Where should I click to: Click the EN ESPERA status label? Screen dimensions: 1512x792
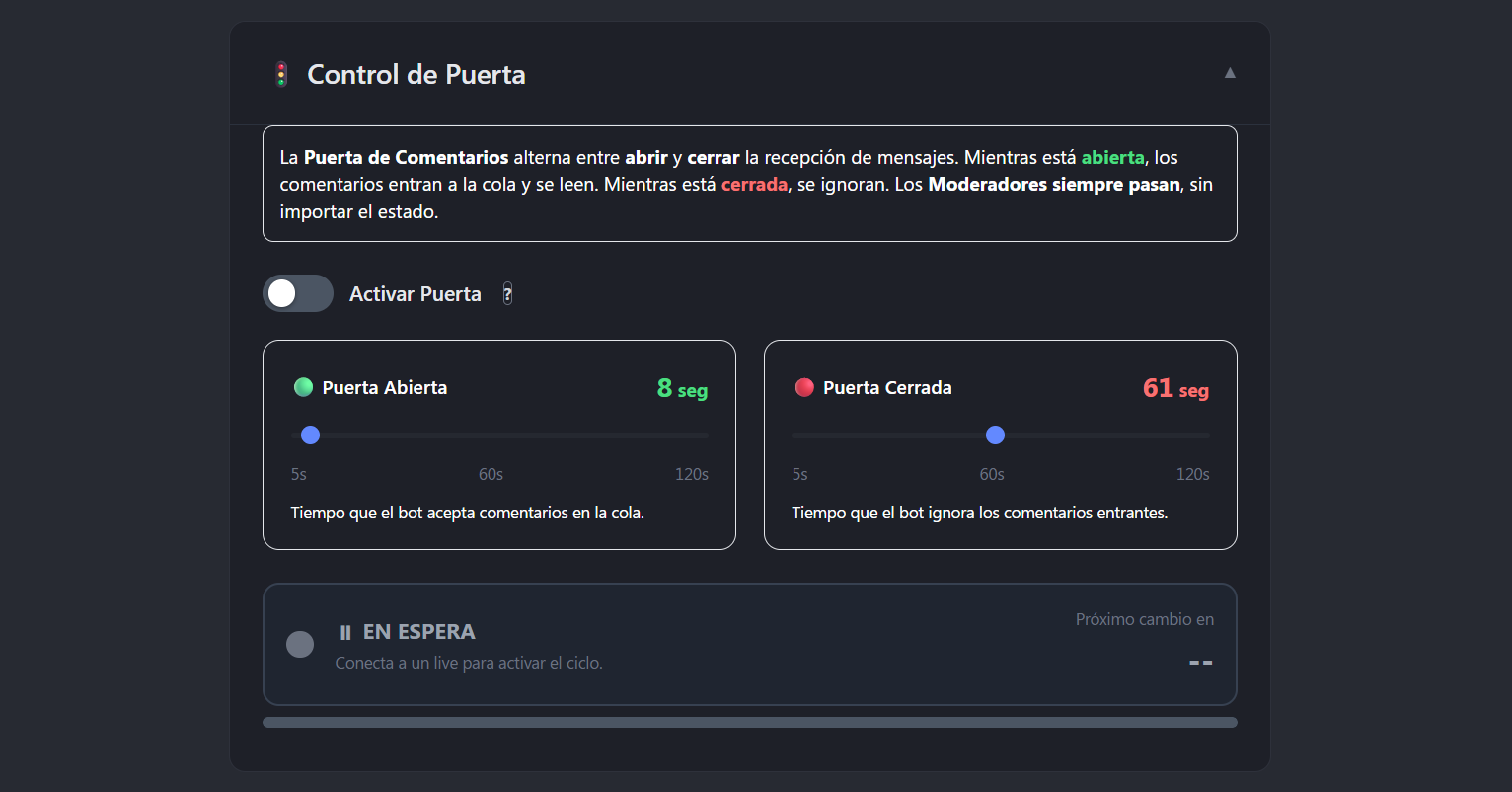418,631
